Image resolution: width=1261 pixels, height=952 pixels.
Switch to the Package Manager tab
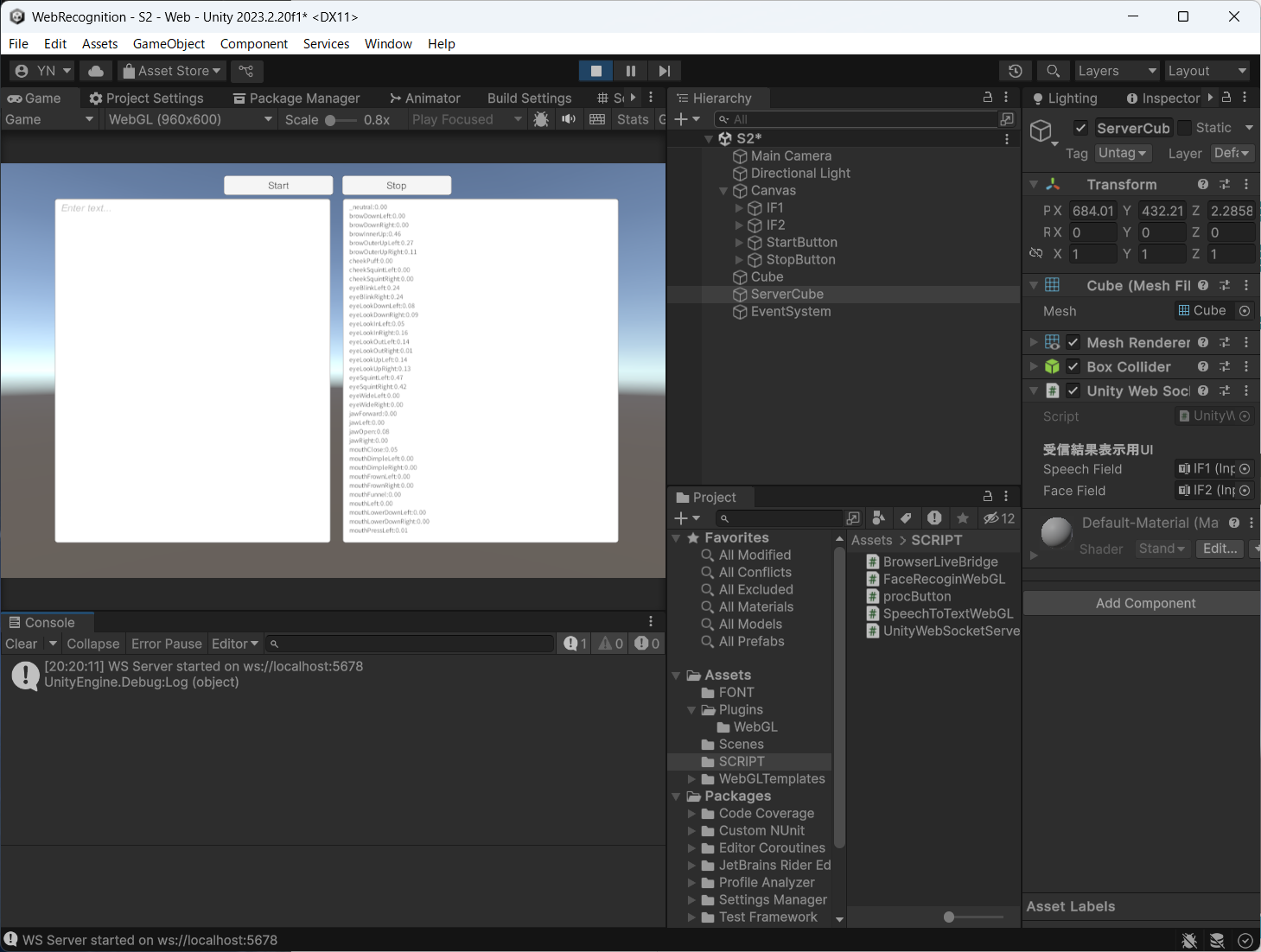[296, 98]
